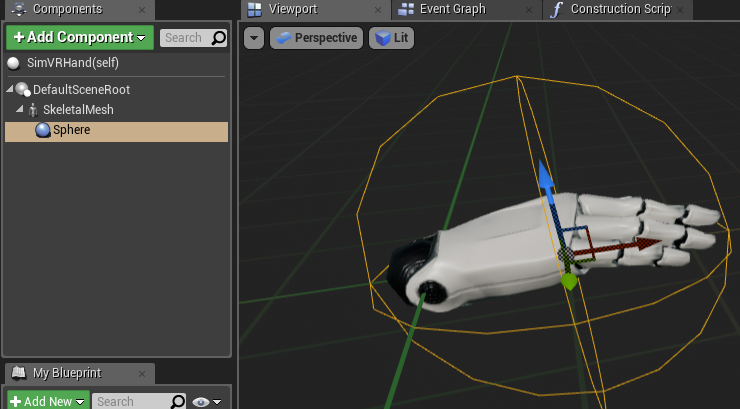Close the Construction Script tab
The height and width of the screenshot is (409, 740).
click(680, 10)
